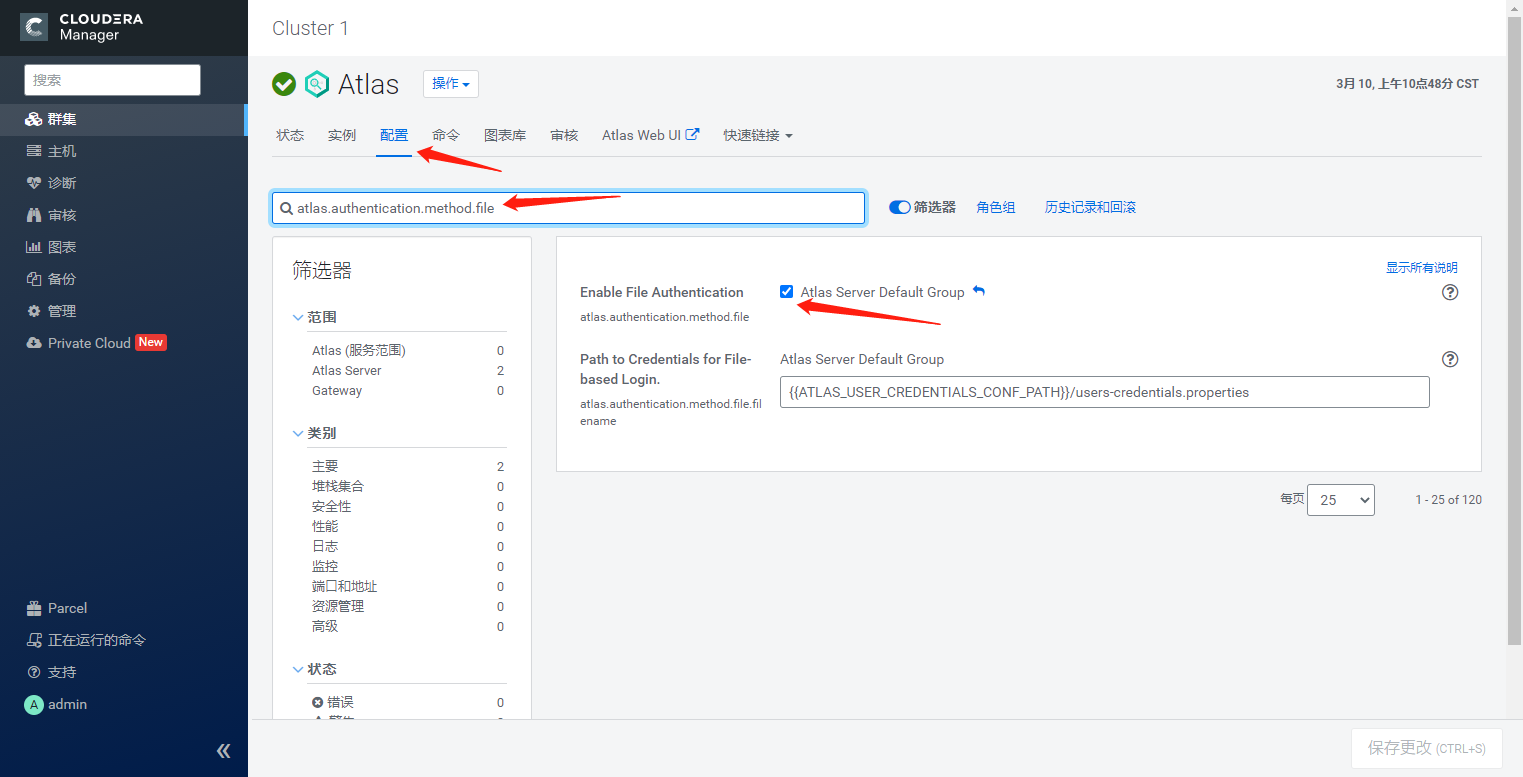Click the New badge next to Private Cloud
The height and width of the screenshot is (777, 1523).
point(151,342)
